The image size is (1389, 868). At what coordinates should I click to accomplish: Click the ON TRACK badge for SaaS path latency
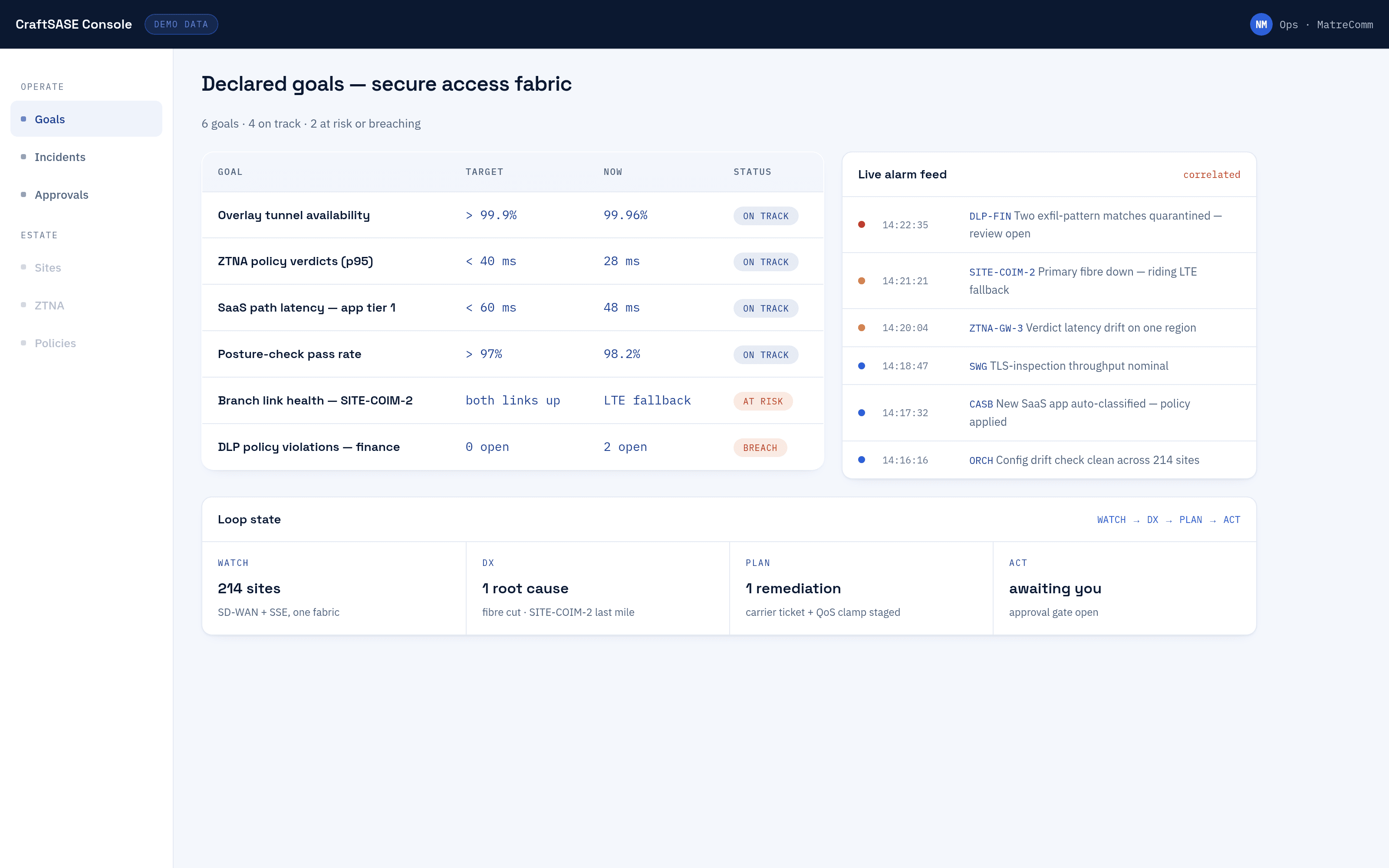point(766,308)
